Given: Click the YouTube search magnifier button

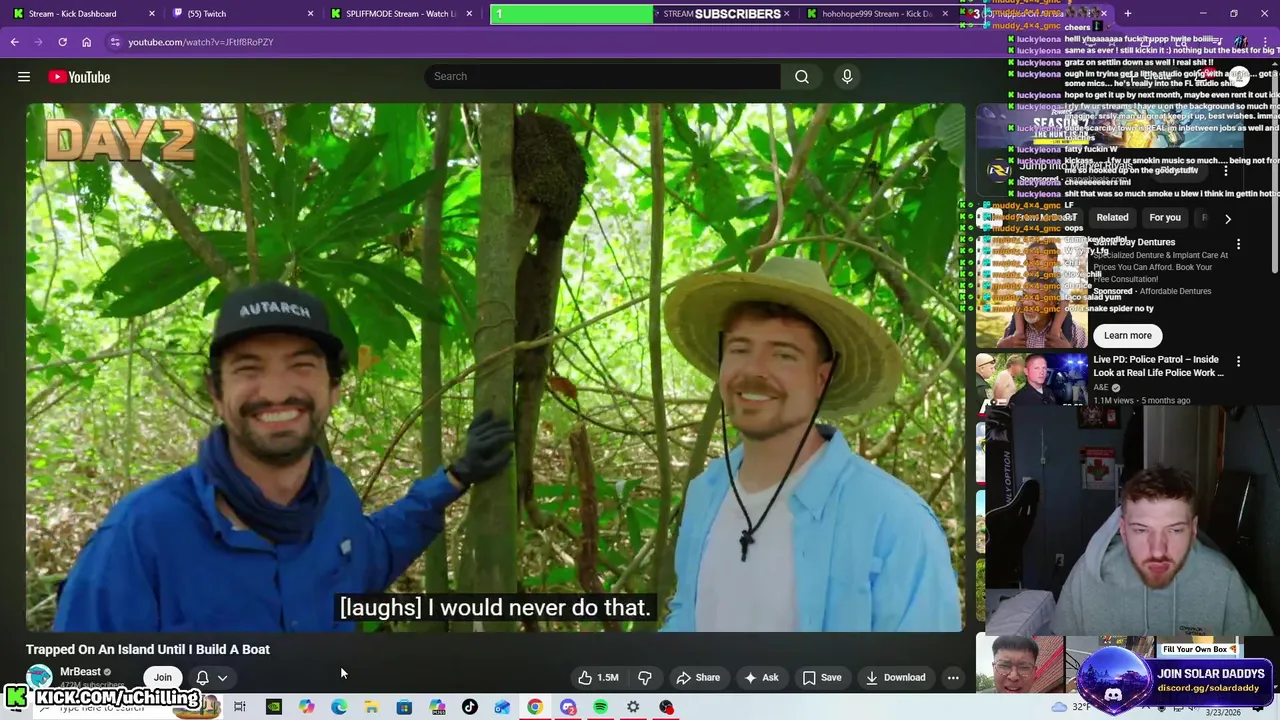Looking at the screenshot, I should point(802,76).
